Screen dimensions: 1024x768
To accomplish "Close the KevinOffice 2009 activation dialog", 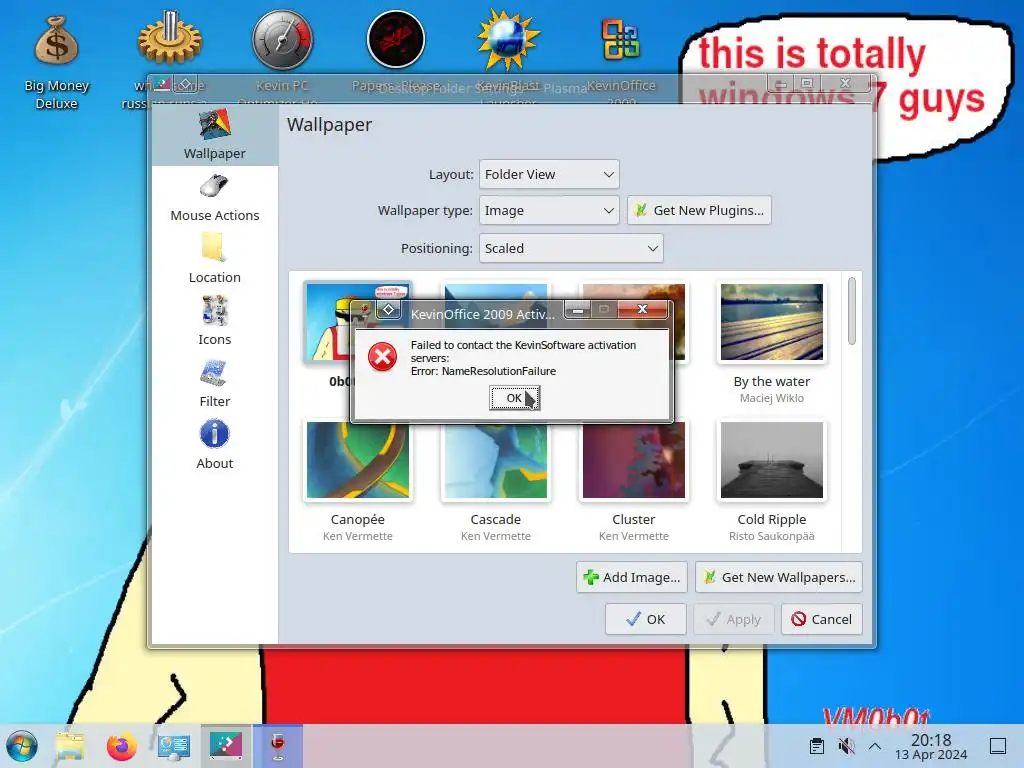I will click(x=643, y=309).
